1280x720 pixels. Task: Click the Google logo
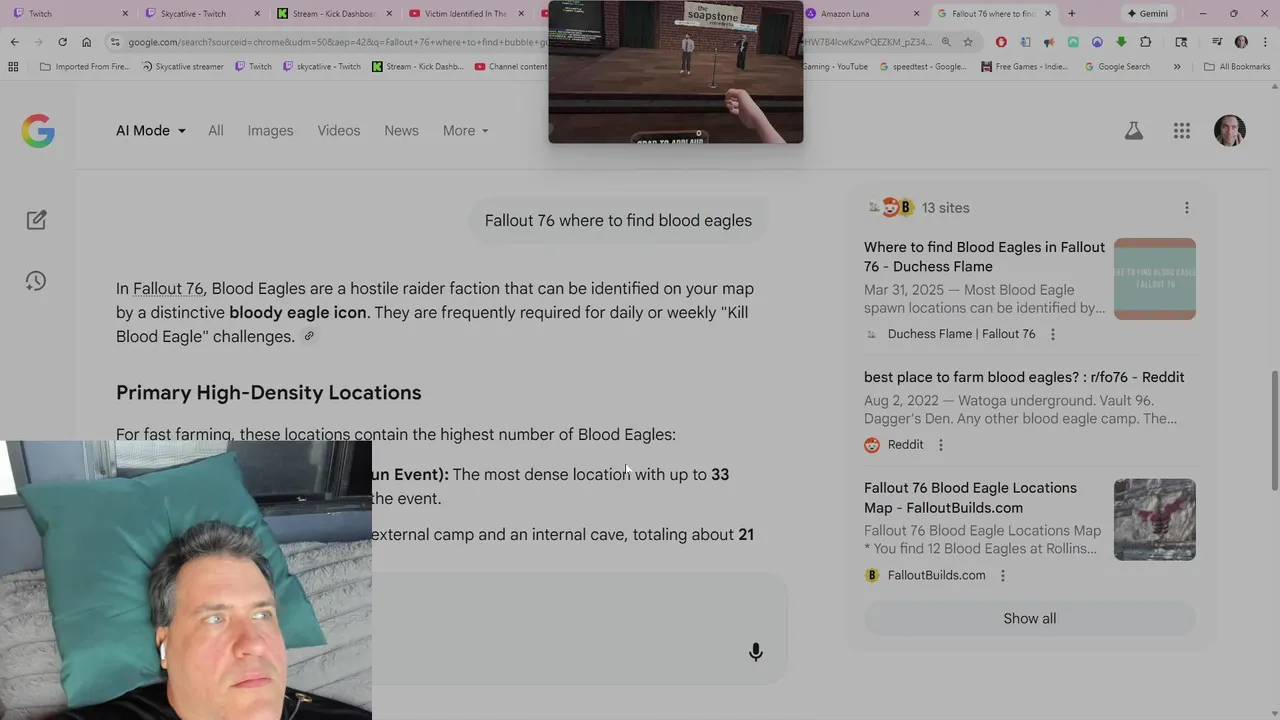point(38,131)
